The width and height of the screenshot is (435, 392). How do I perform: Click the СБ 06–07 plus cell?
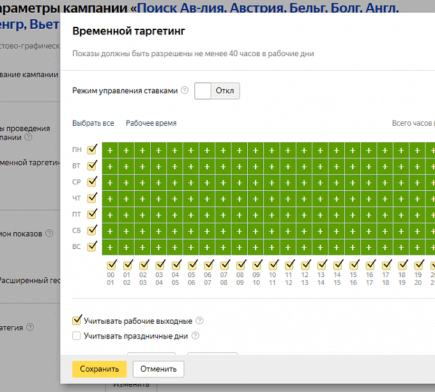pos(207,231)
